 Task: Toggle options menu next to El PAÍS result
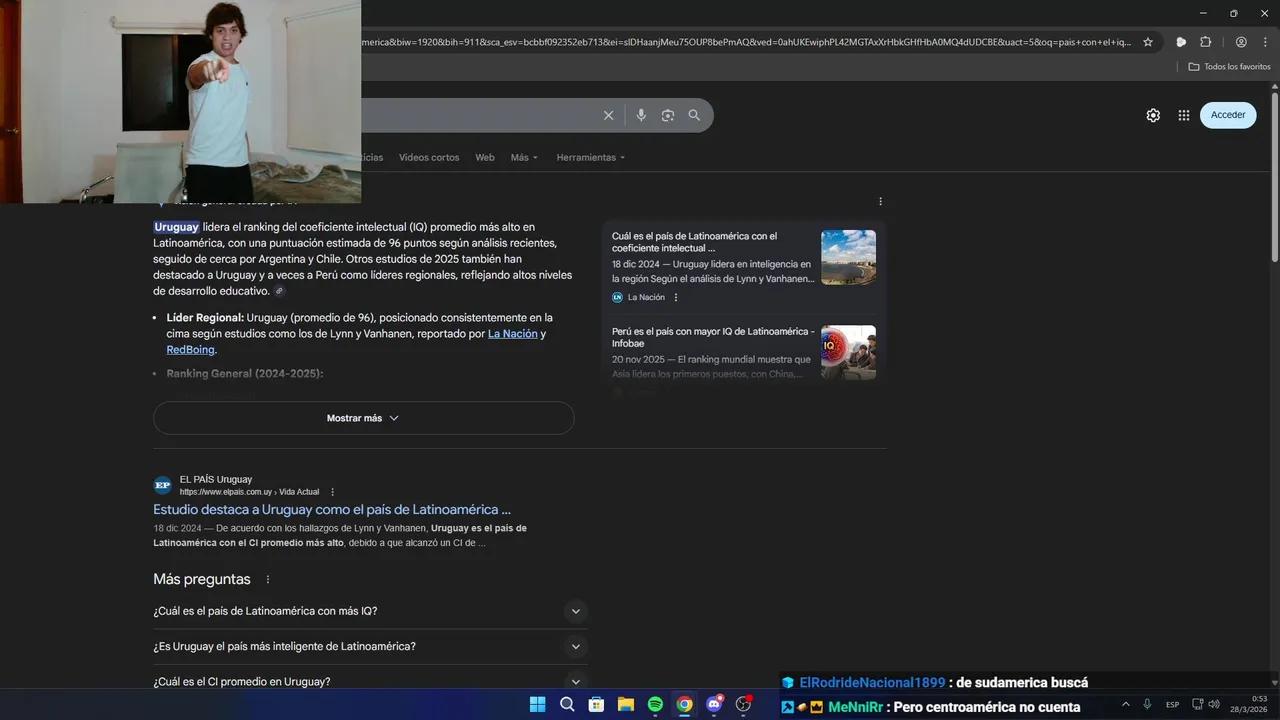[332, 491]
